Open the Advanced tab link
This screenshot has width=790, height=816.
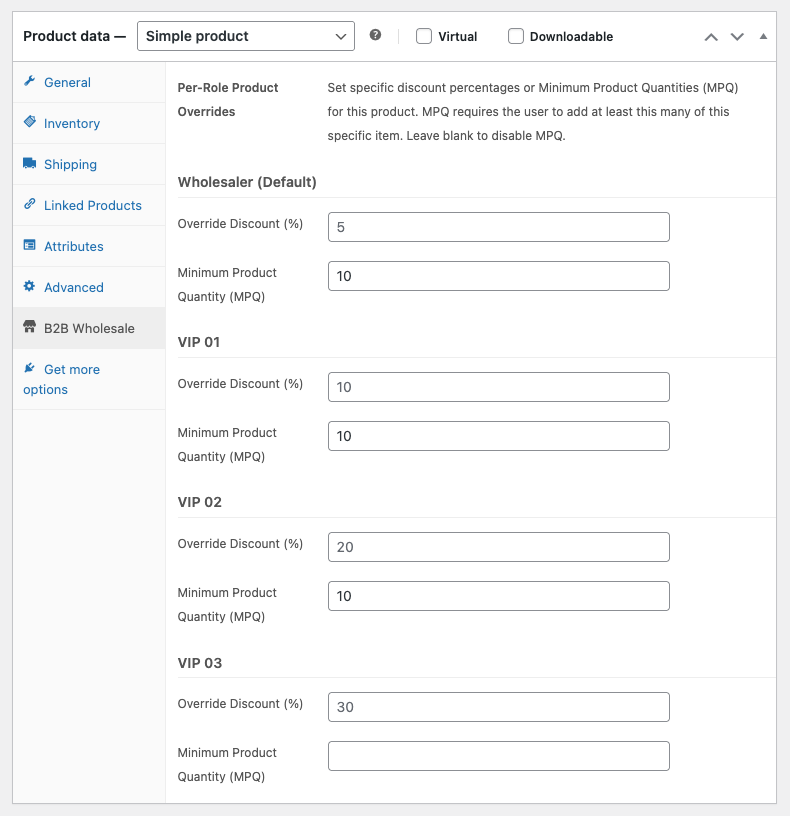point(74,287)
